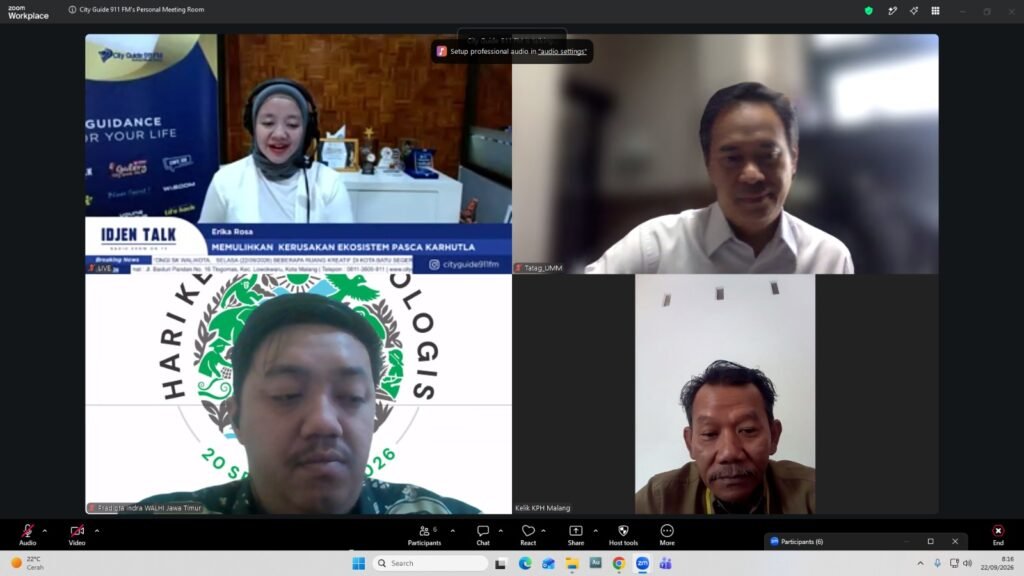Expand video options arrow next to Video

click(97, 531)
